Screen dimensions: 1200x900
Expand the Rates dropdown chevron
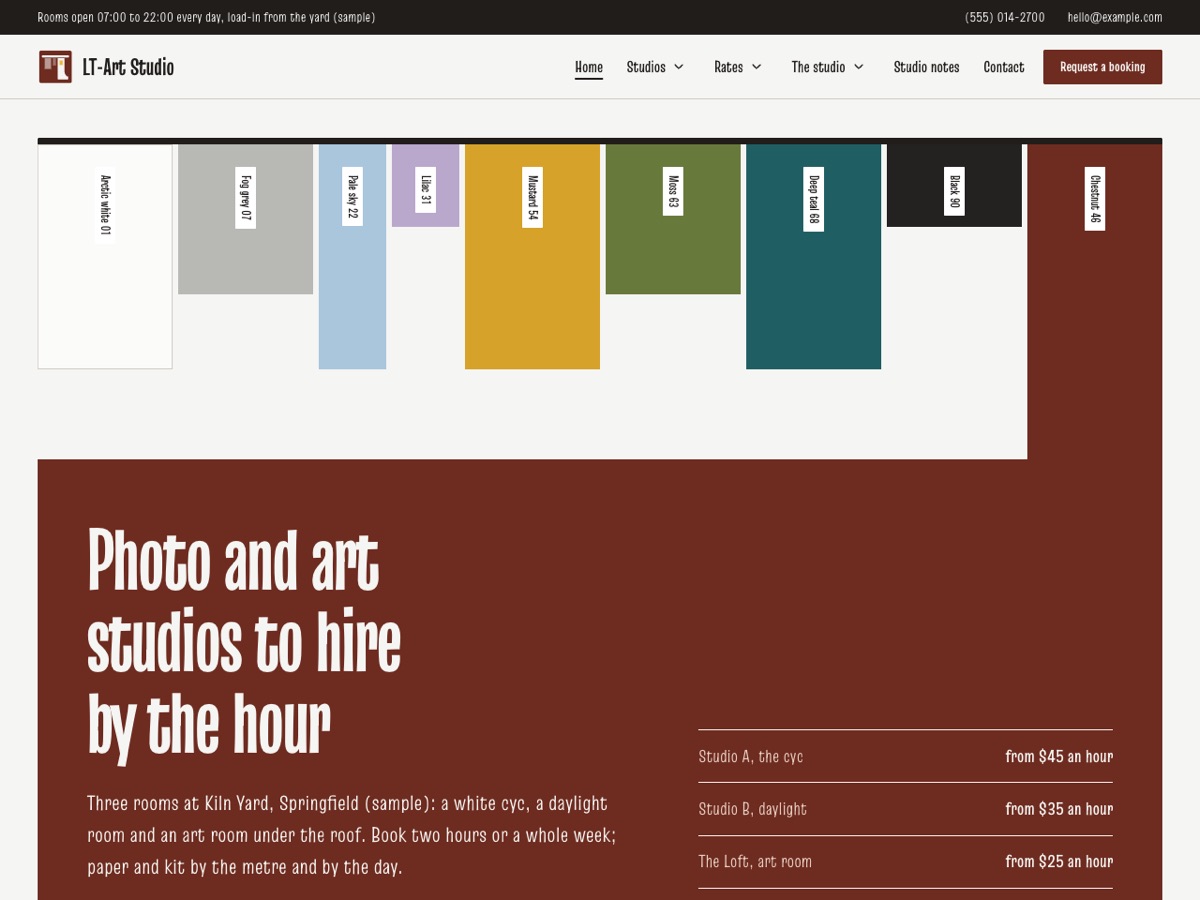[757, 67]
